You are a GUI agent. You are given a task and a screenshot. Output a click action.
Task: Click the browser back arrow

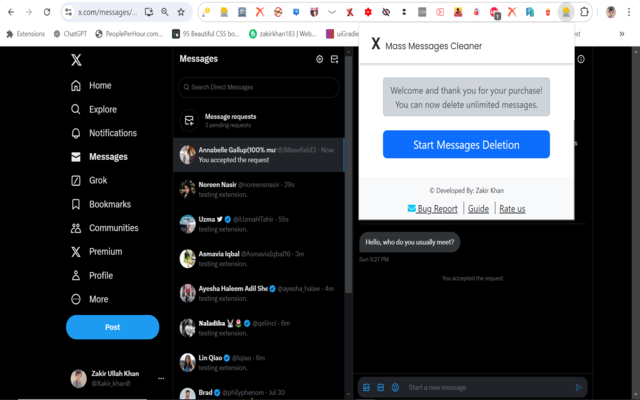click(x=11, y=12)
